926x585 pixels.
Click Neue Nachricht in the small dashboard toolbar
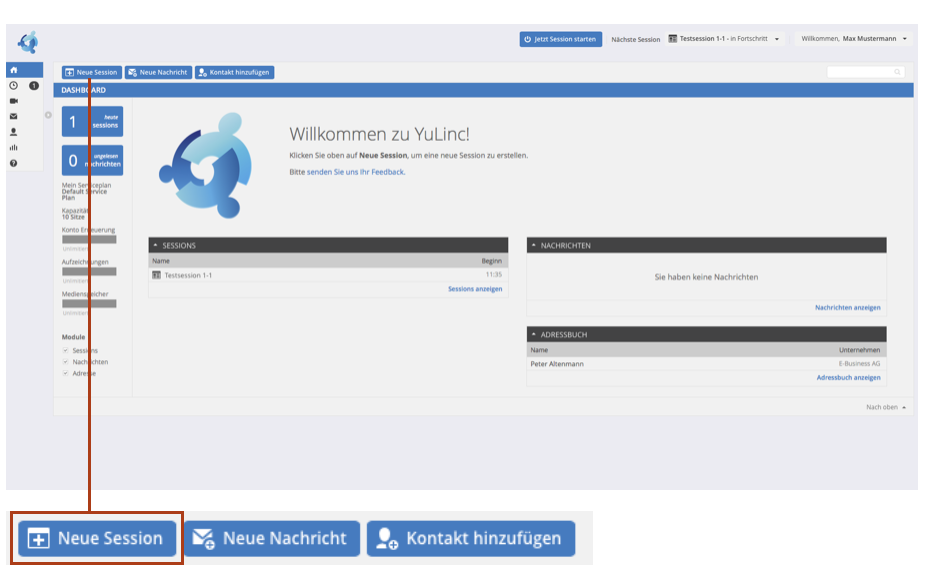158,72
